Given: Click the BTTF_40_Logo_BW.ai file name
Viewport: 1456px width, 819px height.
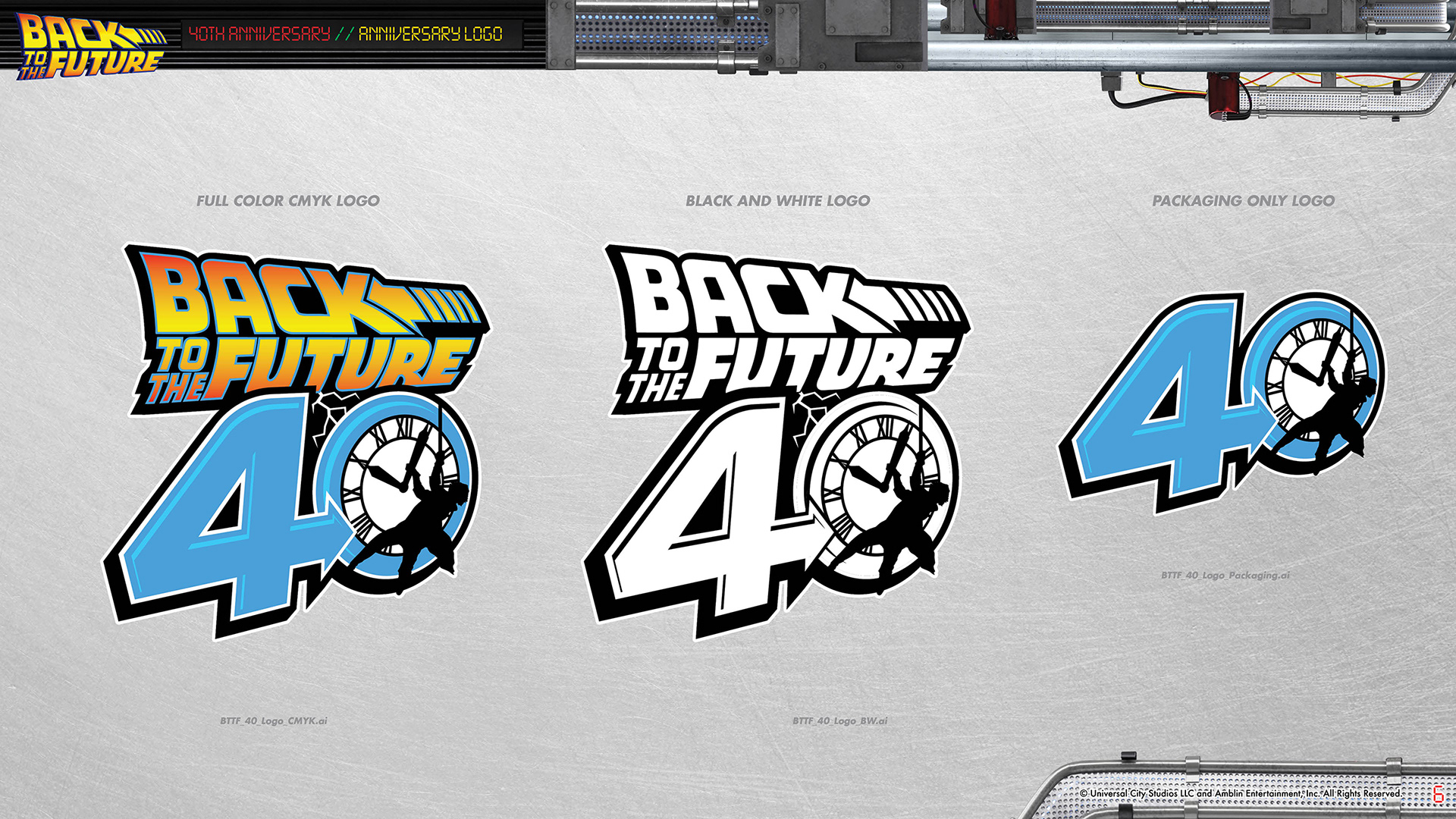Looking at the screenshot, I should tap(840, 720).
